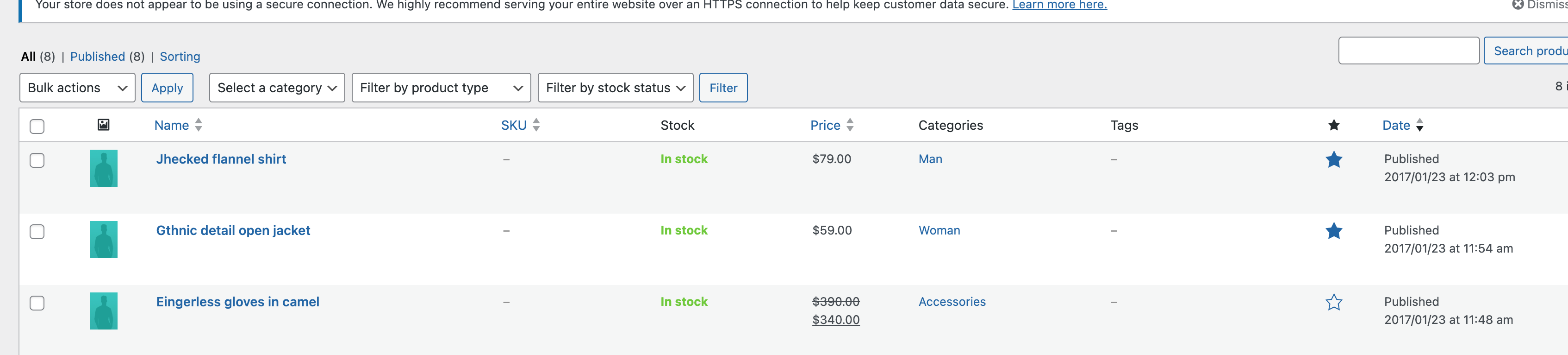Tick the Eingerless gloves in camel checkbox
1568x355 pixels.
point(37,303)
